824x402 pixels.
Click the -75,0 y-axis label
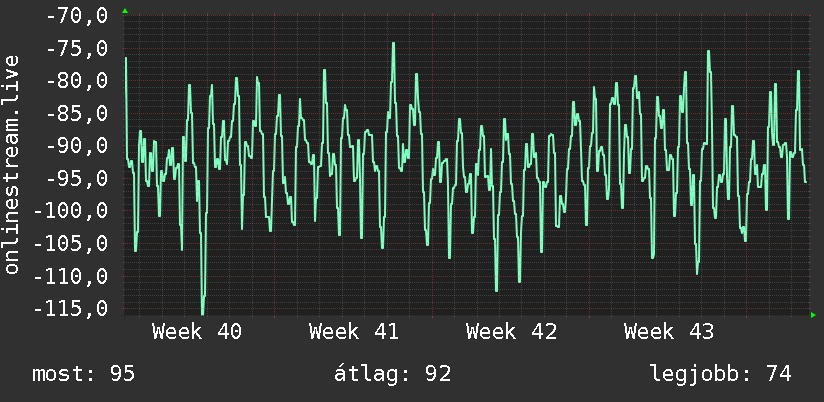[x=77, y=48]
